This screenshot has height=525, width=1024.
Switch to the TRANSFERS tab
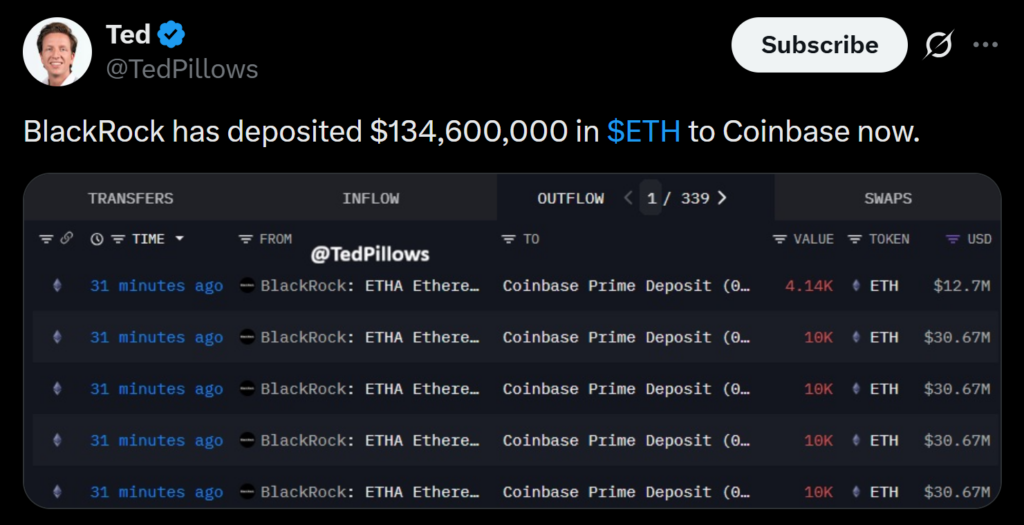(x=130, y=198)
